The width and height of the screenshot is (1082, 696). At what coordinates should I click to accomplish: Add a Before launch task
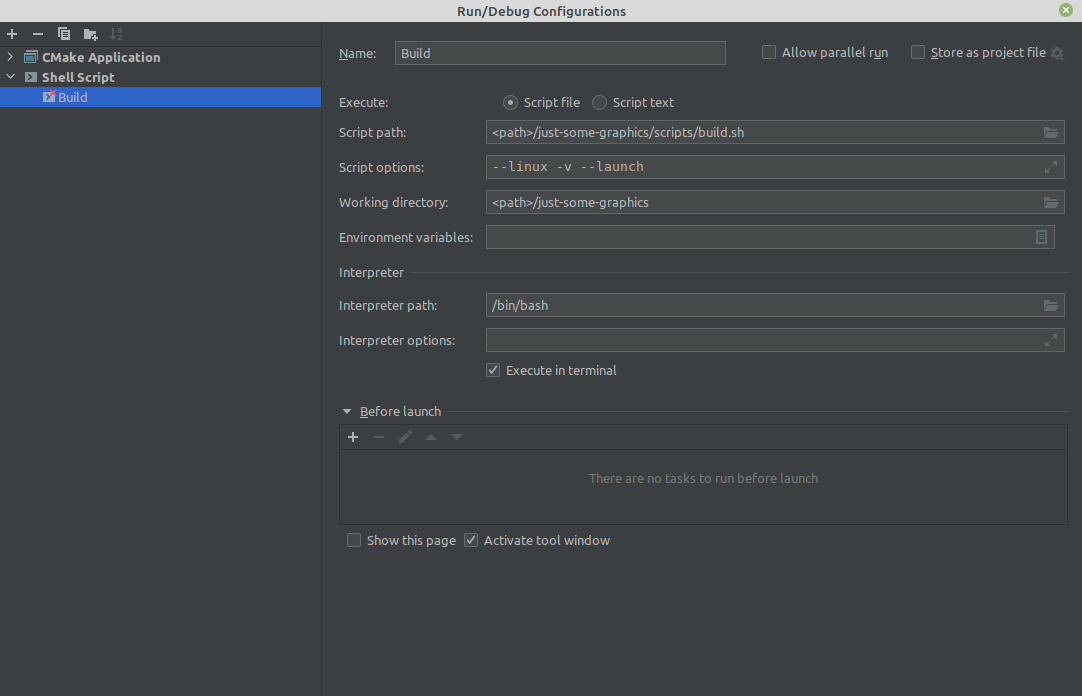pos(353,437)
